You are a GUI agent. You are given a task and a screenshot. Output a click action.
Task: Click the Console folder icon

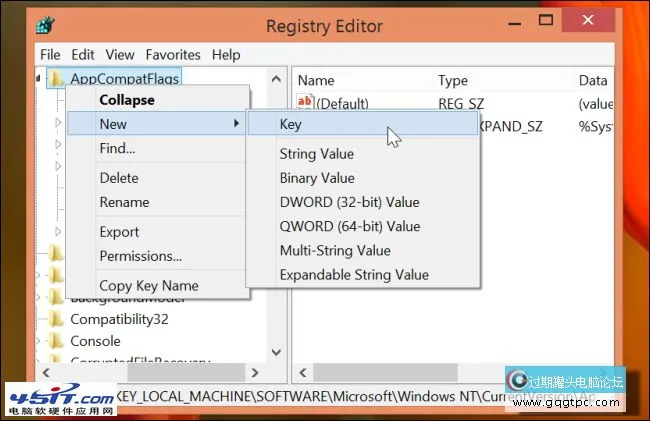(x=56, y=342)
